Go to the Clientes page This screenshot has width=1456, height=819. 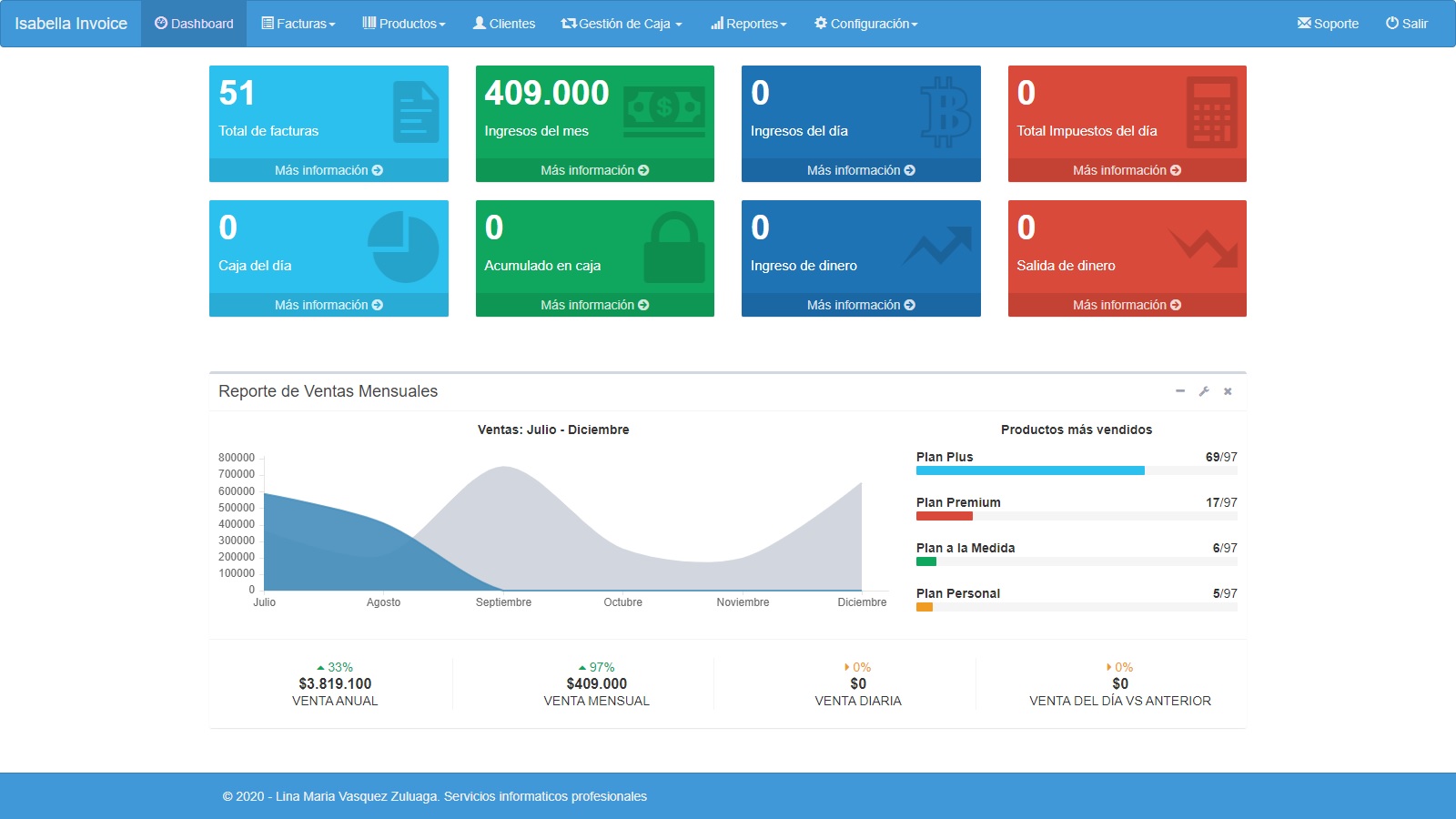(x=504, y=24)
